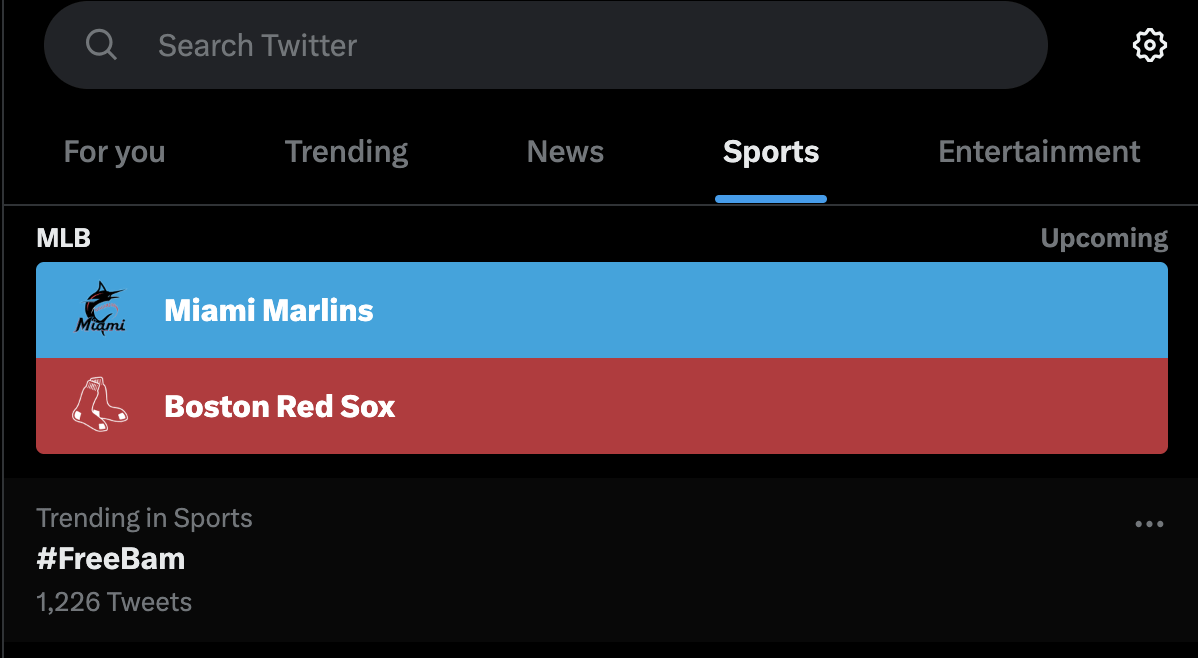Open the #FreeBam trending hashtag

pos(111,559)
